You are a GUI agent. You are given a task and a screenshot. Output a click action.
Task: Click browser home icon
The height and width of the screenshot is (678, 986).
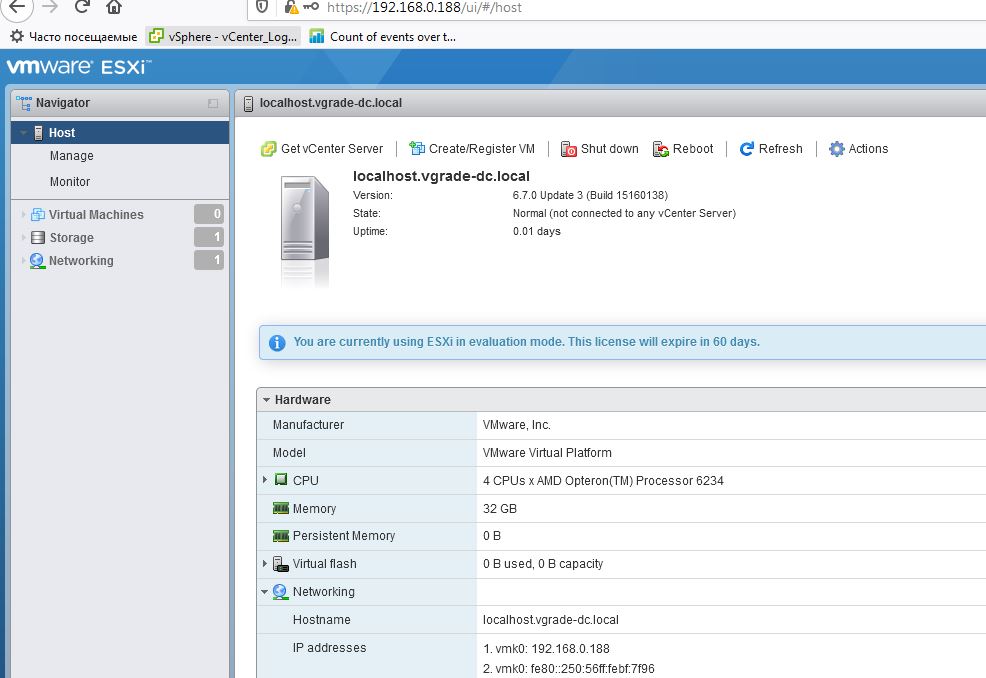coord(114,8)
